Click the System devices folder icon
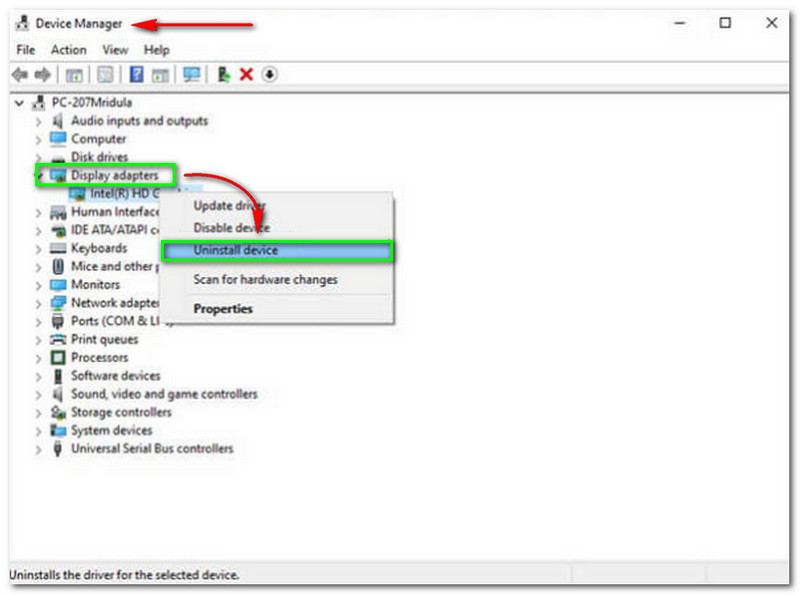This screenshot has height=595, width=800. (x=58, y=431)
